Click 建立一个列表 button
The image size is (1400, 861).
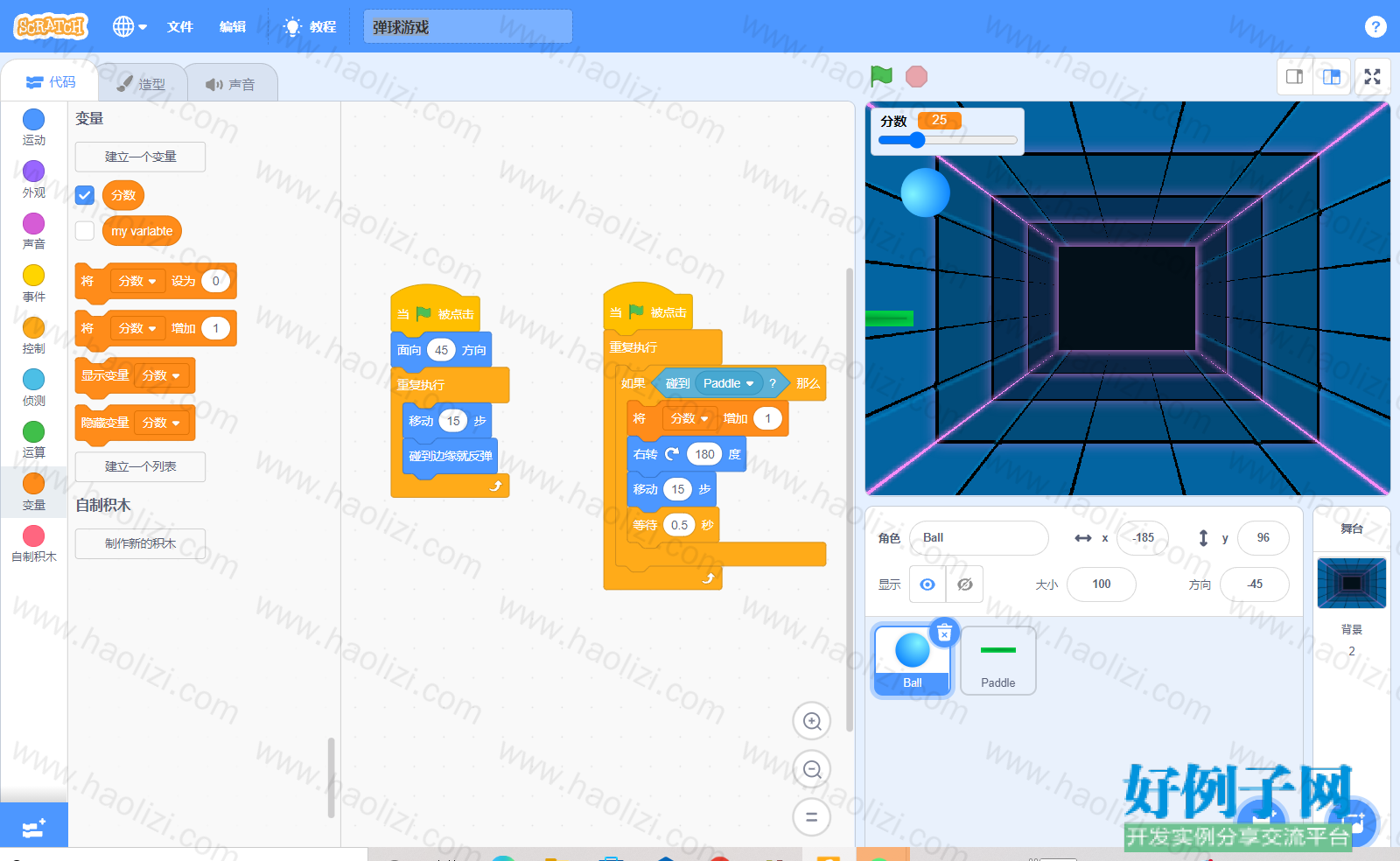140,466
